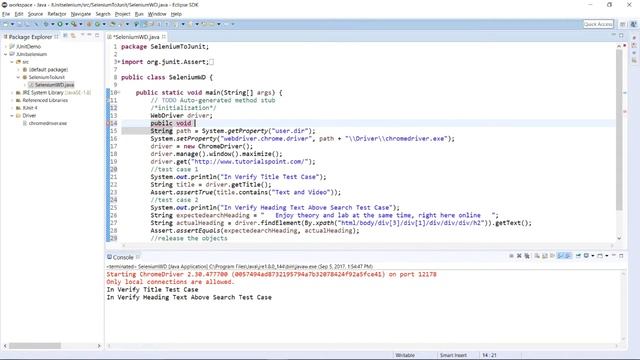Clear the Console output

coord(537,256)
